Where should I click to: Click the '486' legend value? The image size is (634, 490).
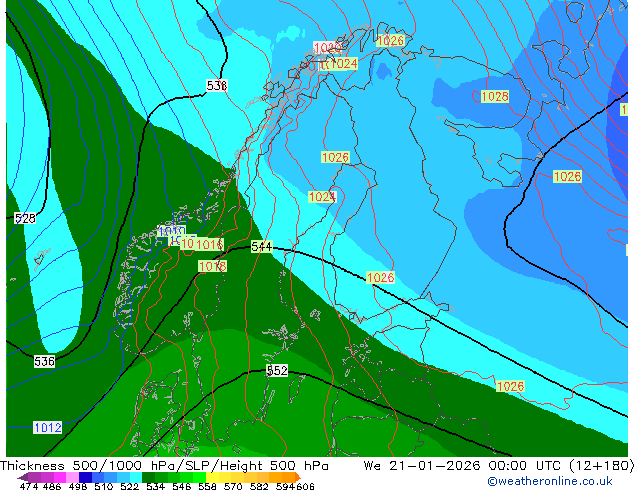point(52,486)
